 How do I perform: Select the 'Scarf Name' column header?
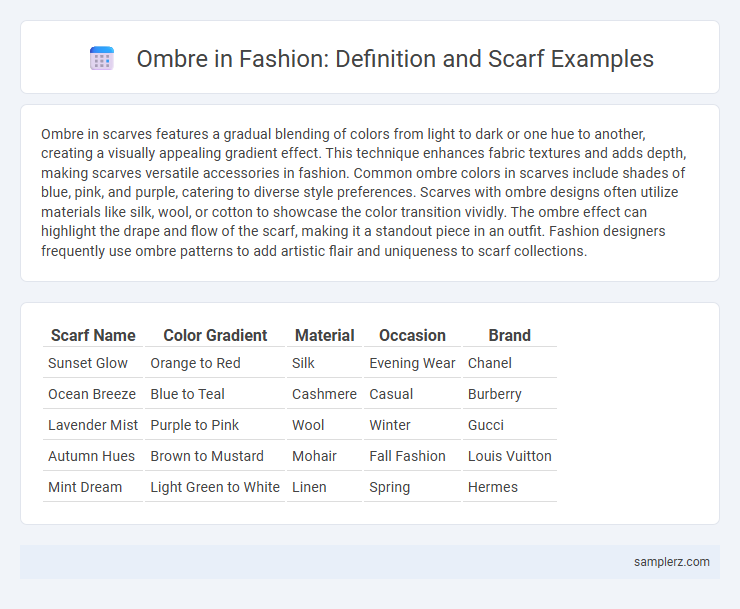pyautogui.click(x=93, y=335)
